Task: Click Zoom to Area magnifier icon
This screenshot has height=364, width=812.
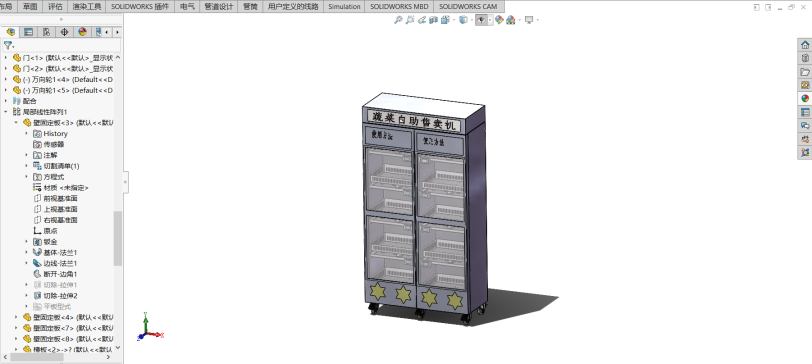Action: click(410, 20)
